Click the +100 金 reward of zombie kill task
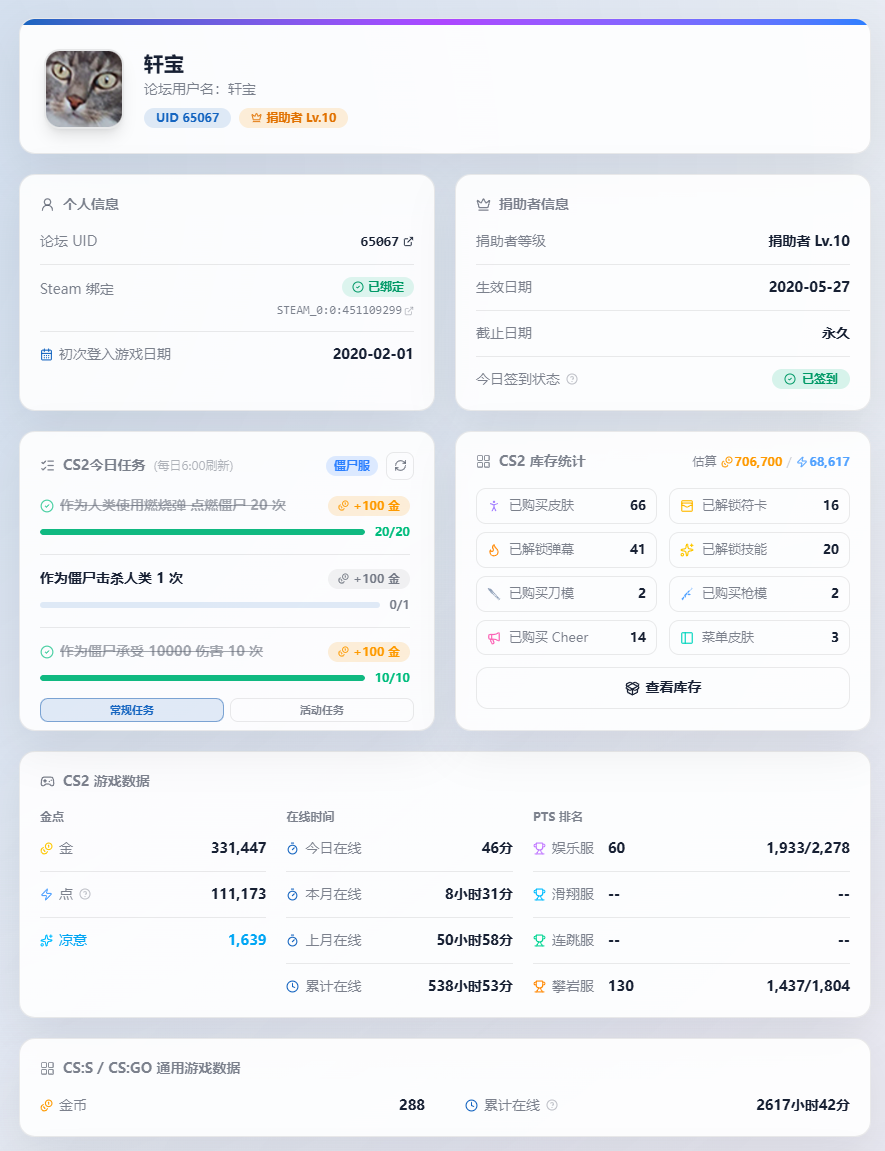 tap(369, 579)
